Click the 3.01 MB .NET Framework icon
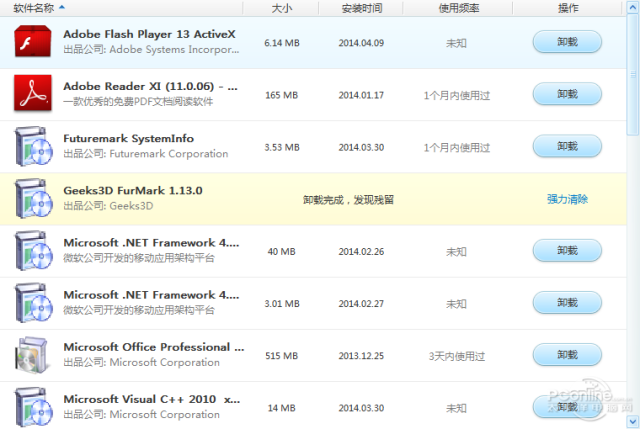 [33, 302]
